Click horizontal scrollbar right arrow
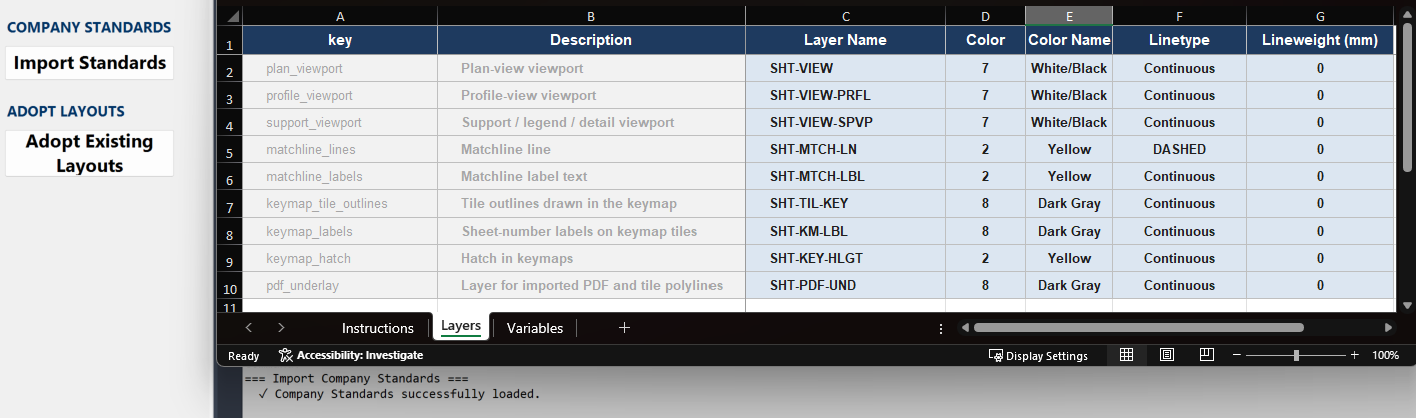 tap(1388, 328)
